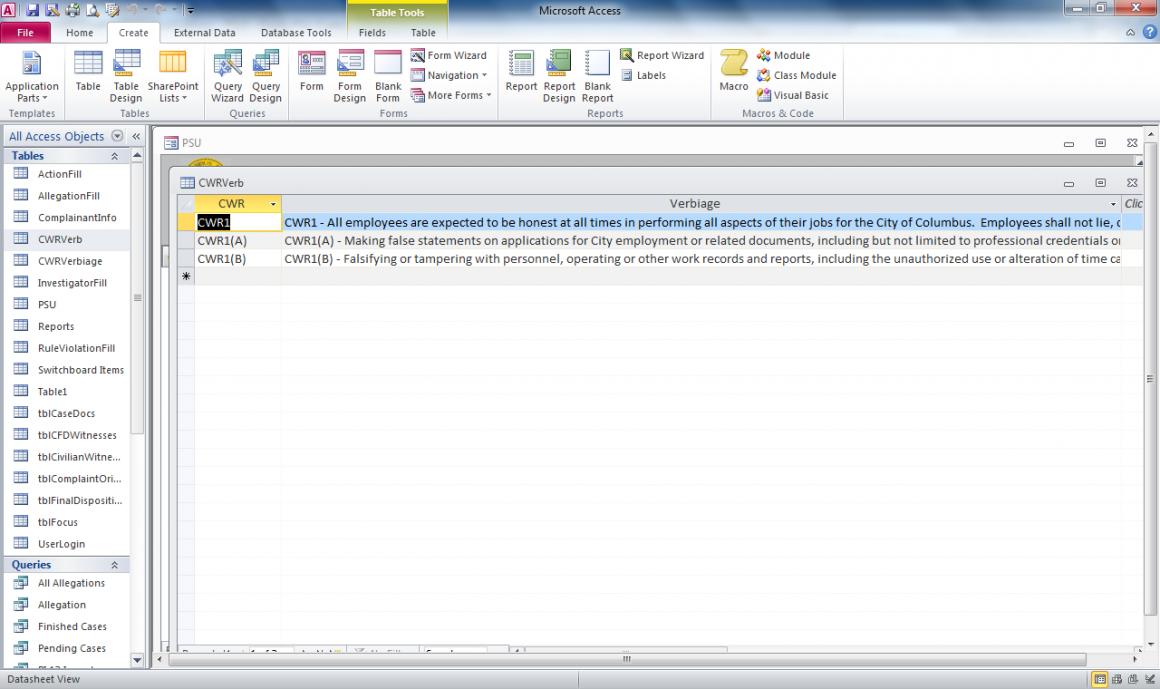The height and width of the screenshot is (689, 1160).
Task: Collapse the Queries group
Action: point(115,565)
